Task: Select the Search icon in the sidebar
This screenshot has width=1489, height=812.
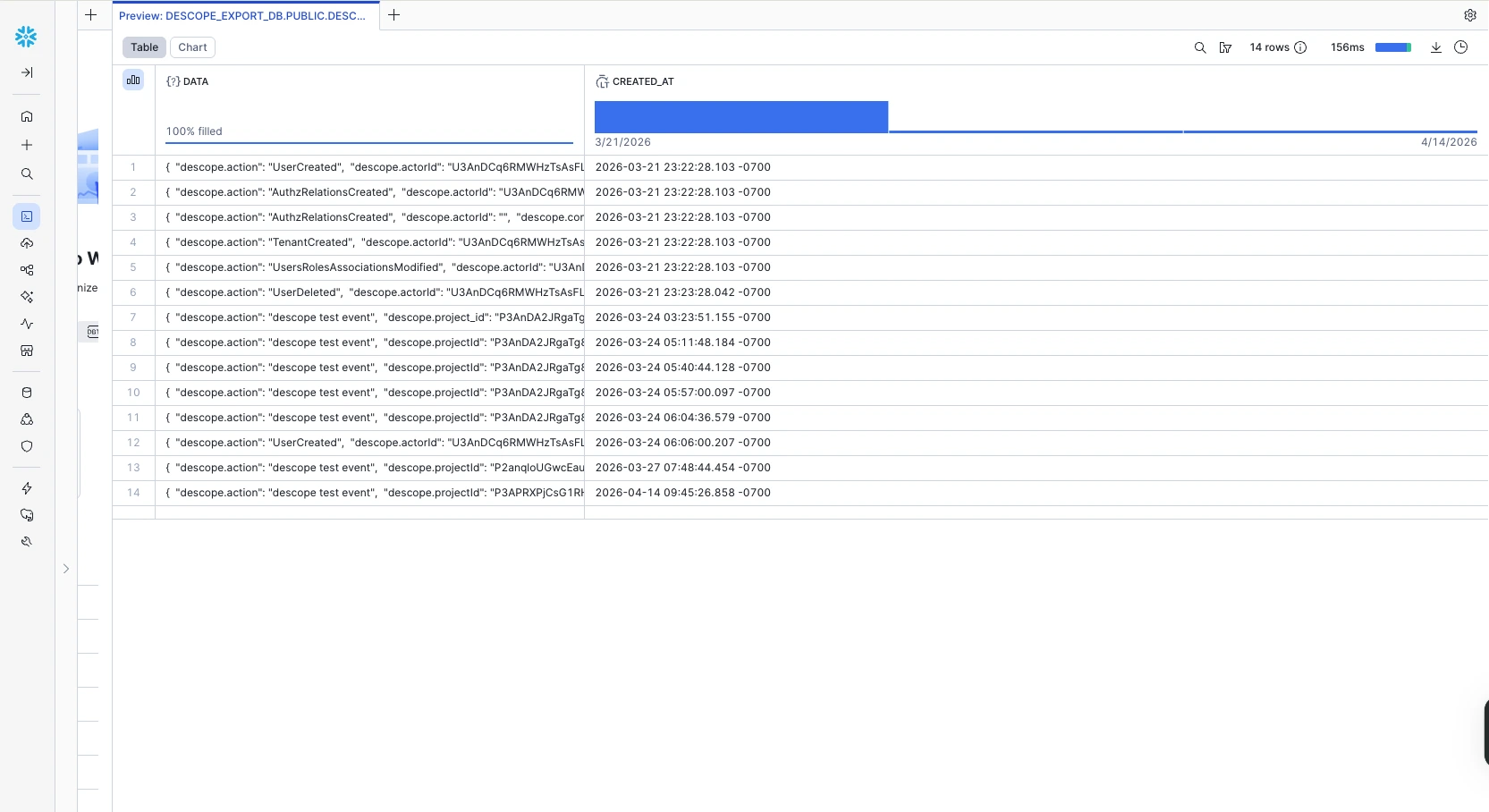Action: click(x=27, y=174)
